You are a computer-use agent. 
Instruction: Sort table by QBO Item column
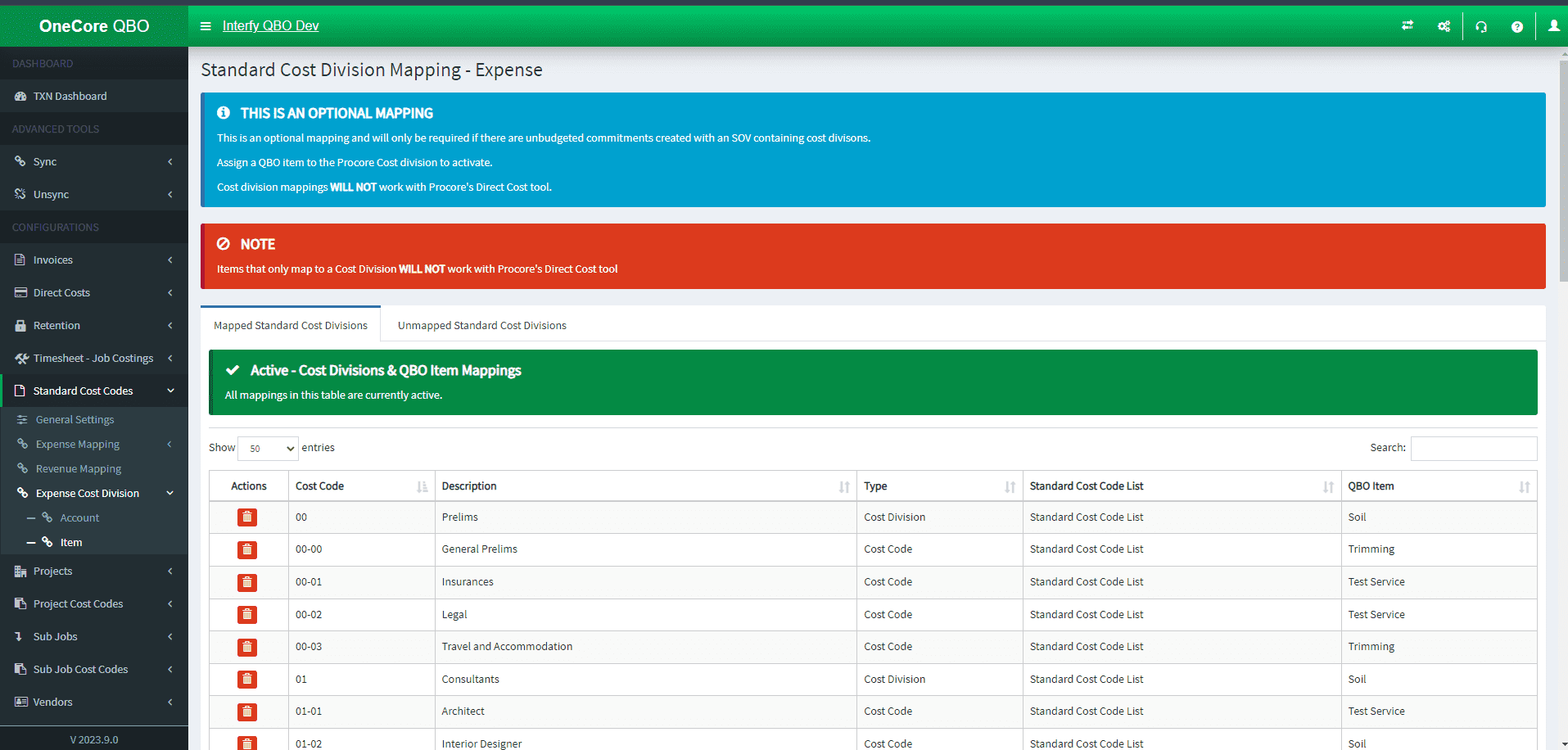1438,486
